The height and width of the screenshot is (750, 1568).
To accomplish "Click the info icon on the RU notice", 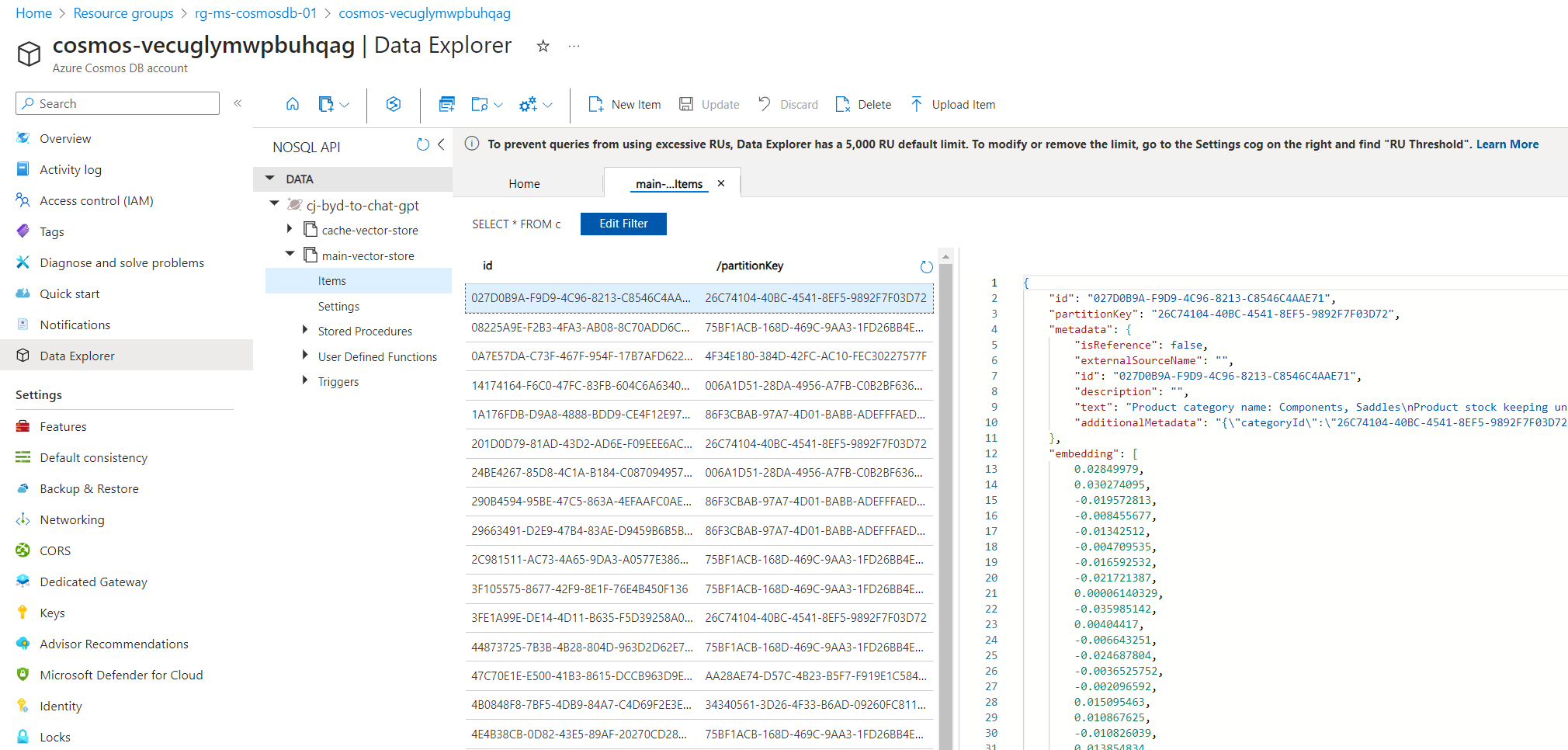I will pyautogui.click(x=471, y=144).
